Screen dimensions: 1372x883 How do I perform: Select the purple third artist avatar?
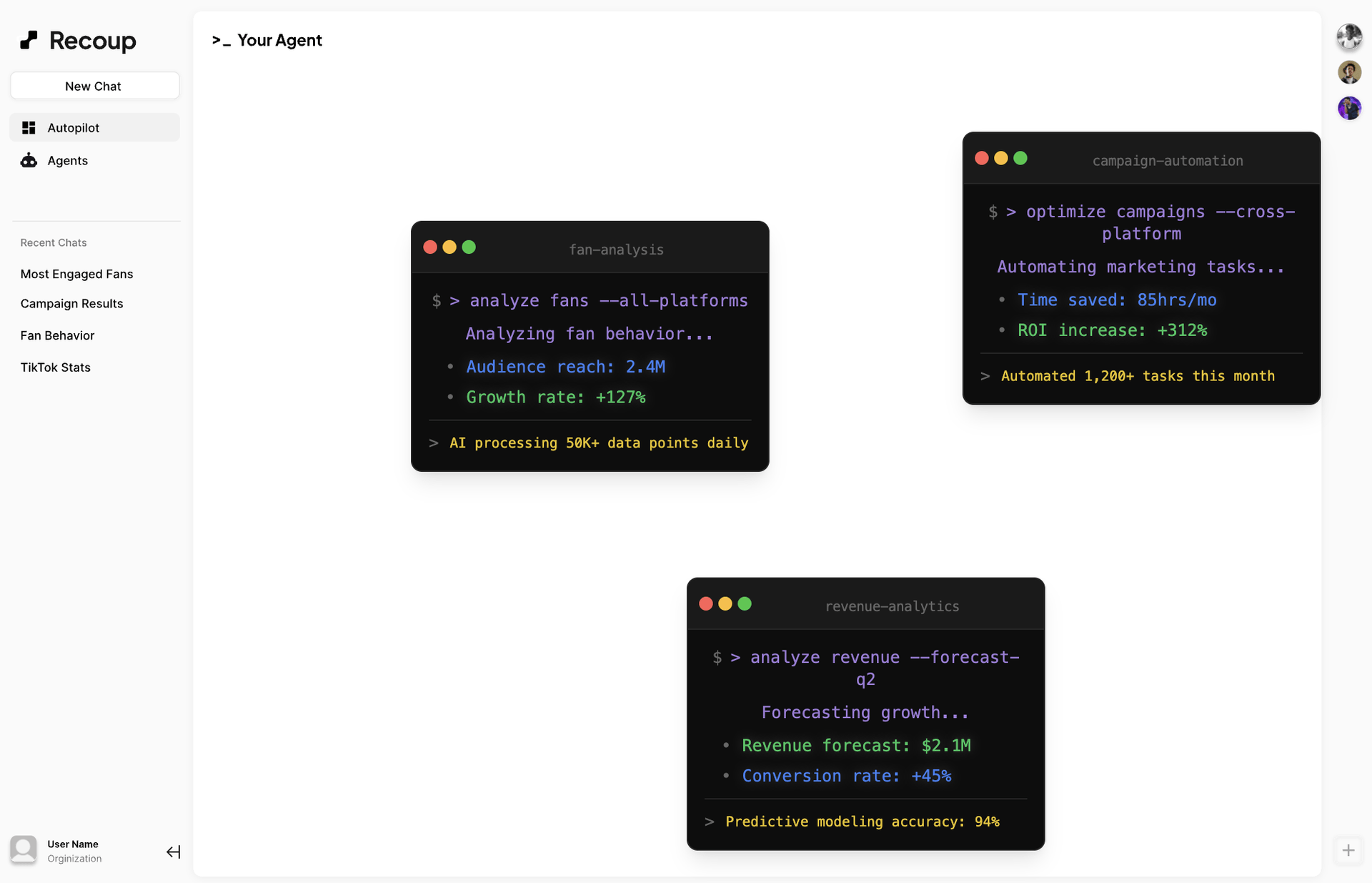click(1349, 108)
